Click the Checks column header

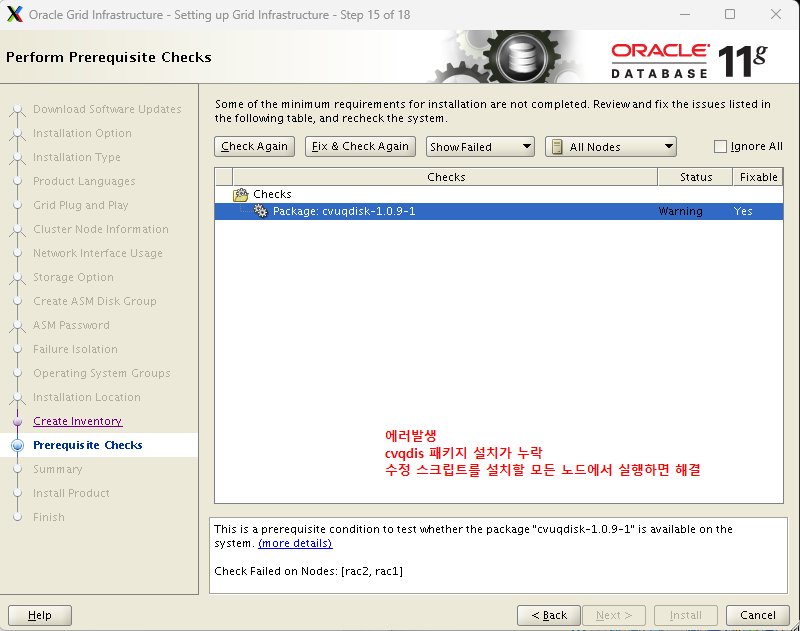coord(445,177)
